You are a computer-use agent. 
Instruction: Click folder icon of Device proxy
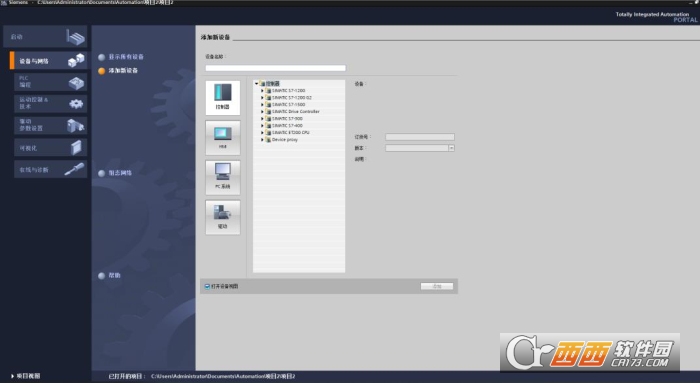268,140
